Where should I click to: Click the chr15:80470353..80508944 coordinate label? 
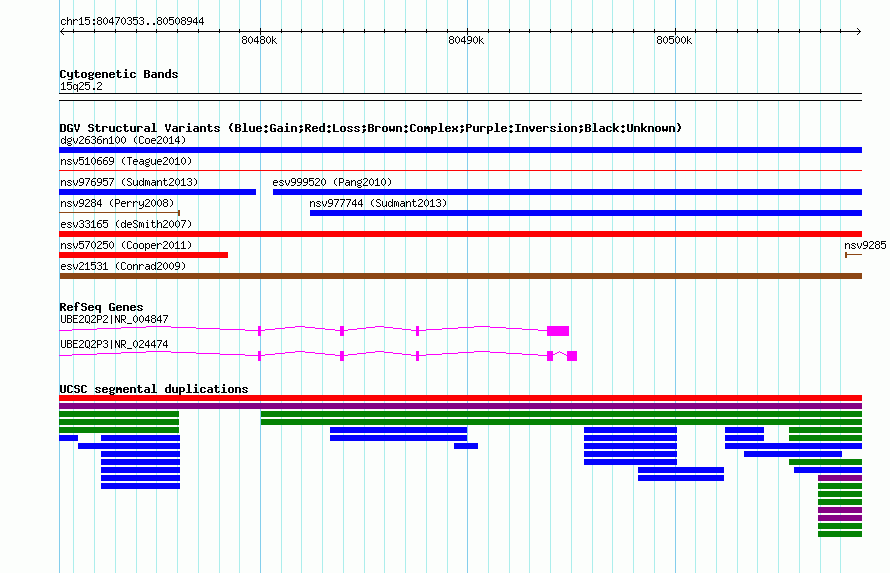coord(132,21)
